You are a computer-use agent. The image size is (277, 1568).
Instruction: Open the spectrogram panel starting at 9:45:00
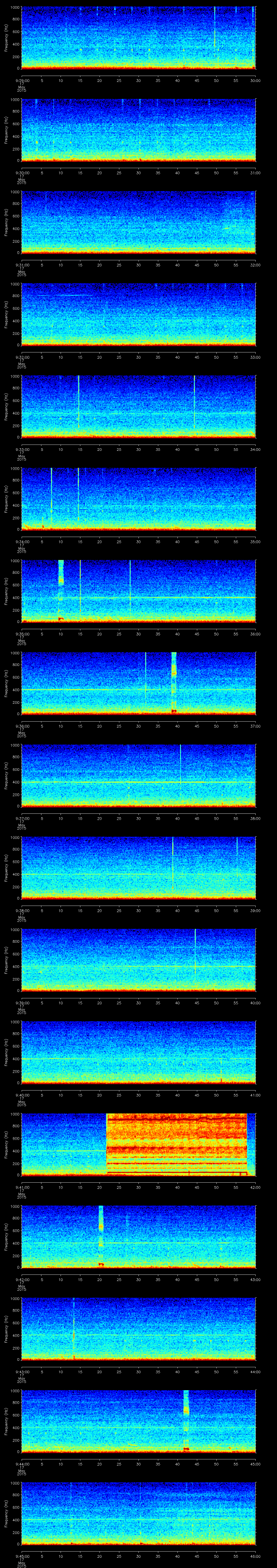139,1513
